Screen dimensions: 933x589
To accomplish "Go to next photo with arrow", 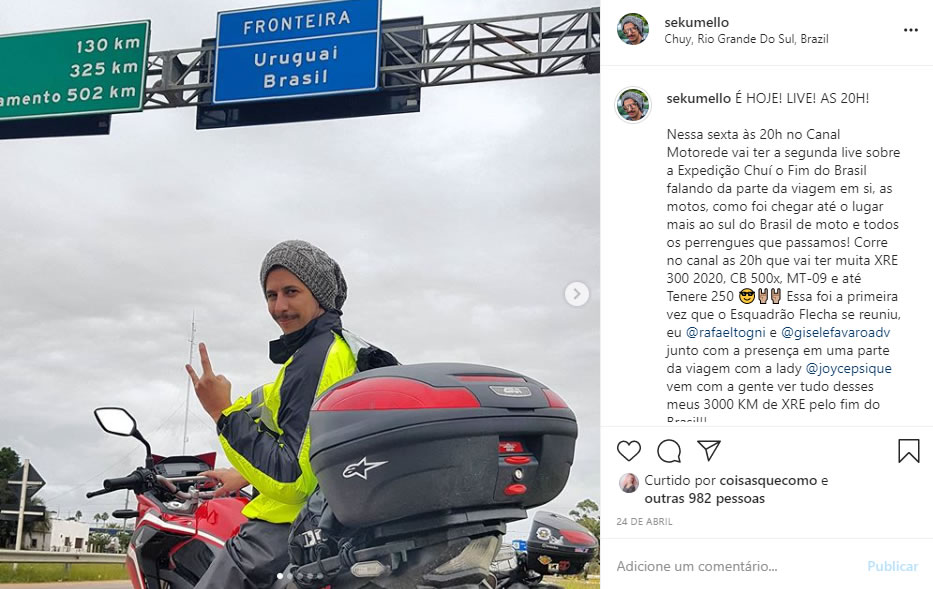I will 576,294.
